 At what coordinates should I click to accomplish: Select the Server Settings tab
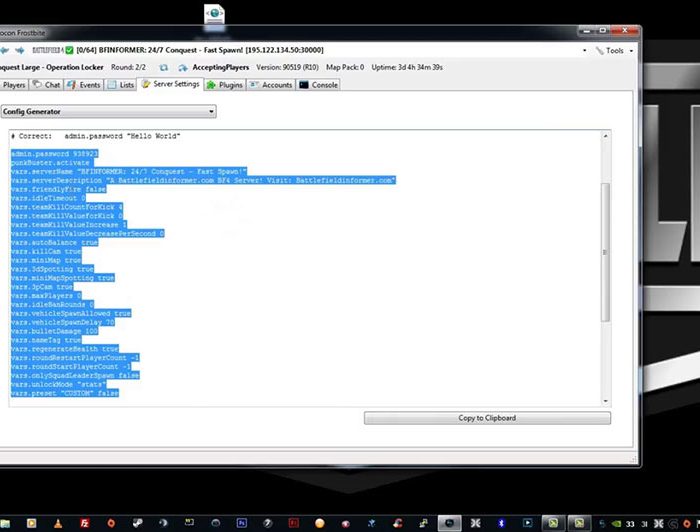[170, 84]
